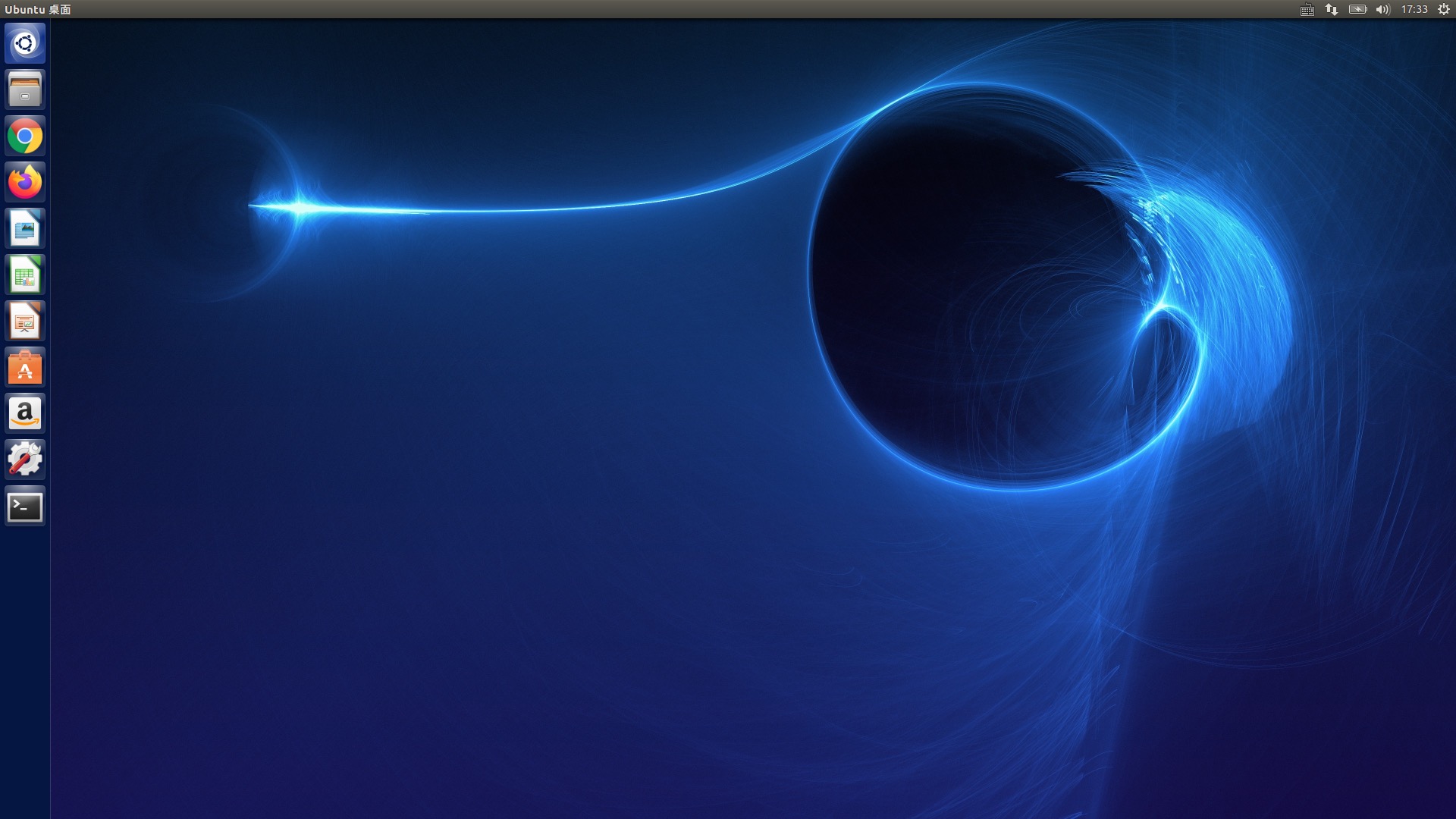Open the sound volume indicator menu

tap(1382, 10)
